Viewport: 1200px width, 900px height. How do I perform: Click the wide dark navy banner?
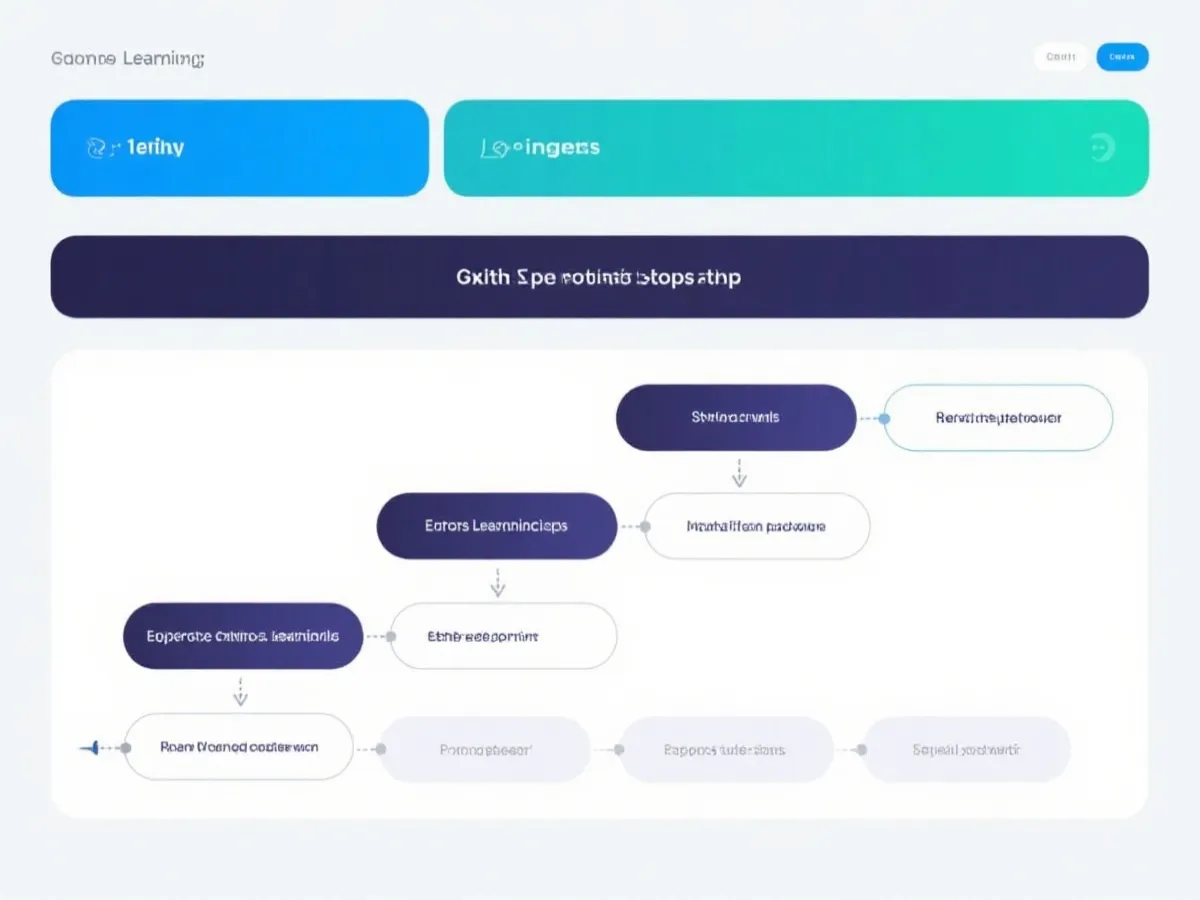click(599, 277)
